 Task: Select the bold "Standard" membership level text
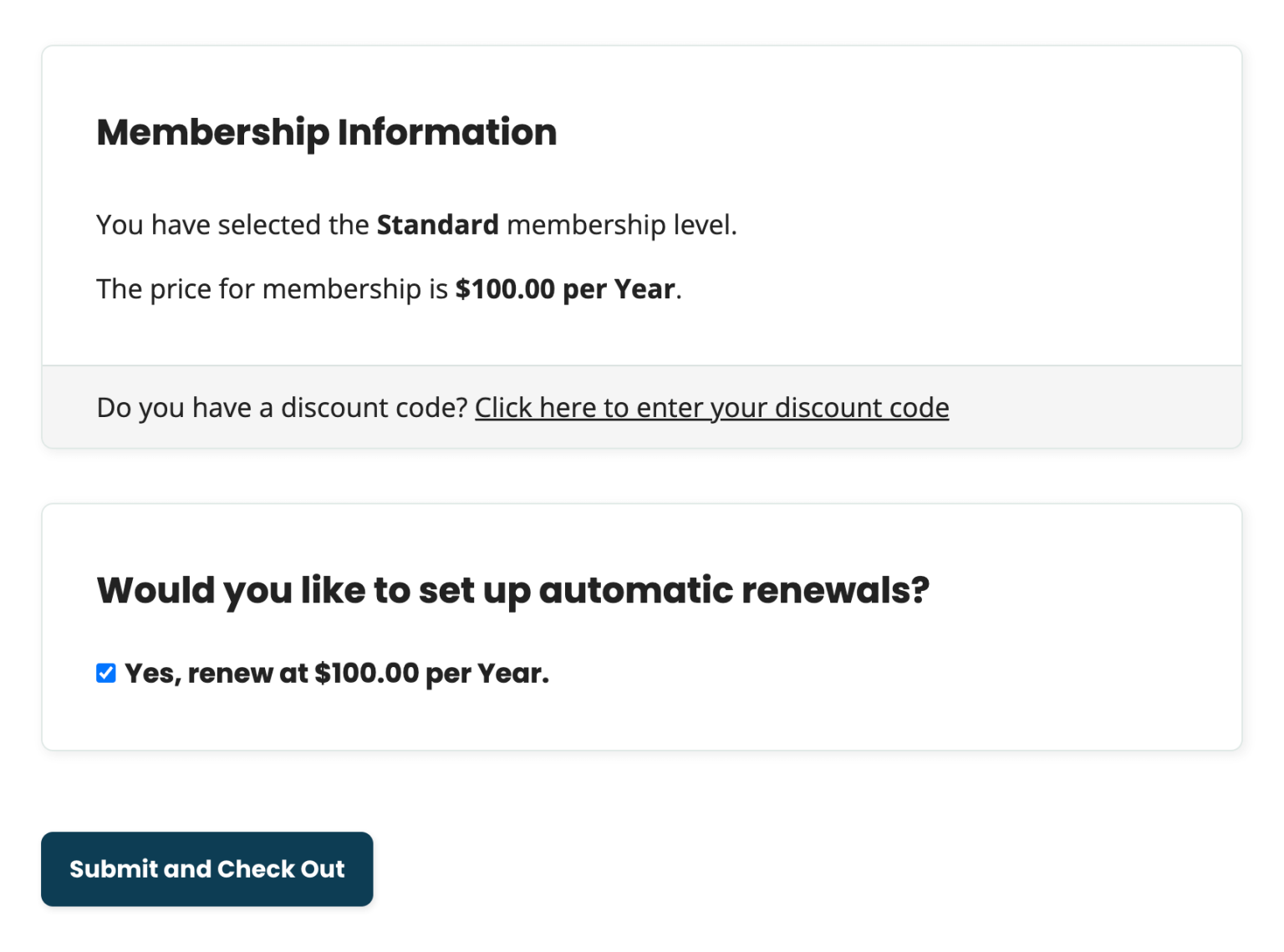click(436, 224)
